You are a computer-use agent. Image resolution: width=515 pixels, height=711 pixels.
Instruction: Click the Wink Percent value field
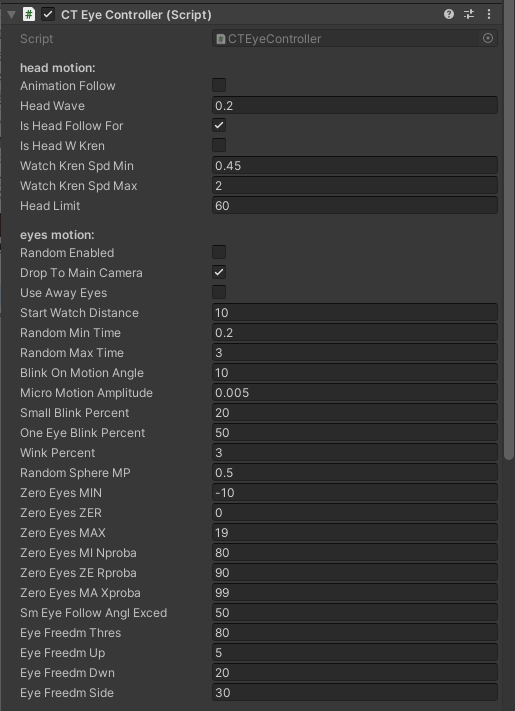click(355, 453)
